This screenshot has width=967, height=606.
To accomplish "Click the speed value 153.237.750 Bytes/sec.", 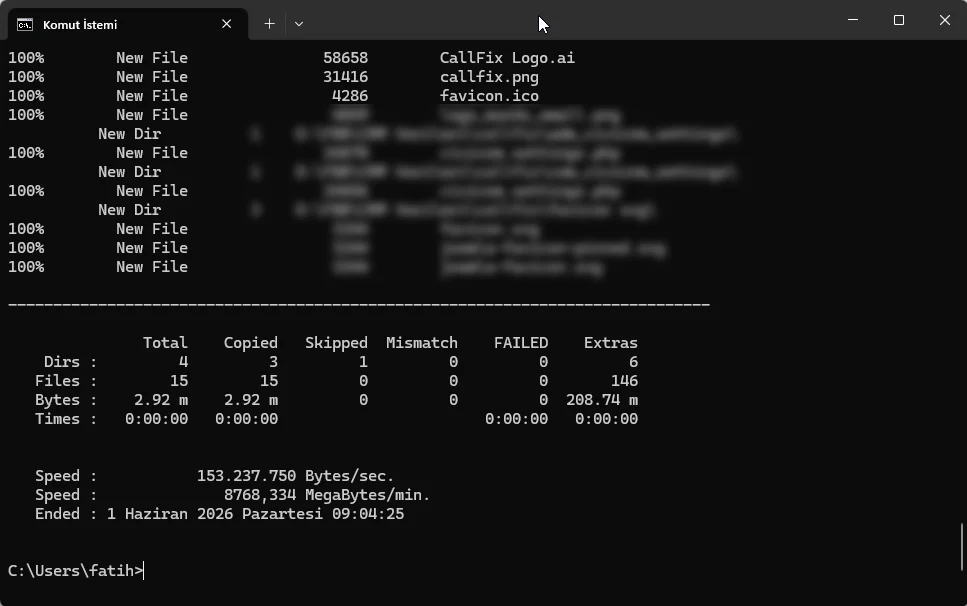I will (295, 476).
